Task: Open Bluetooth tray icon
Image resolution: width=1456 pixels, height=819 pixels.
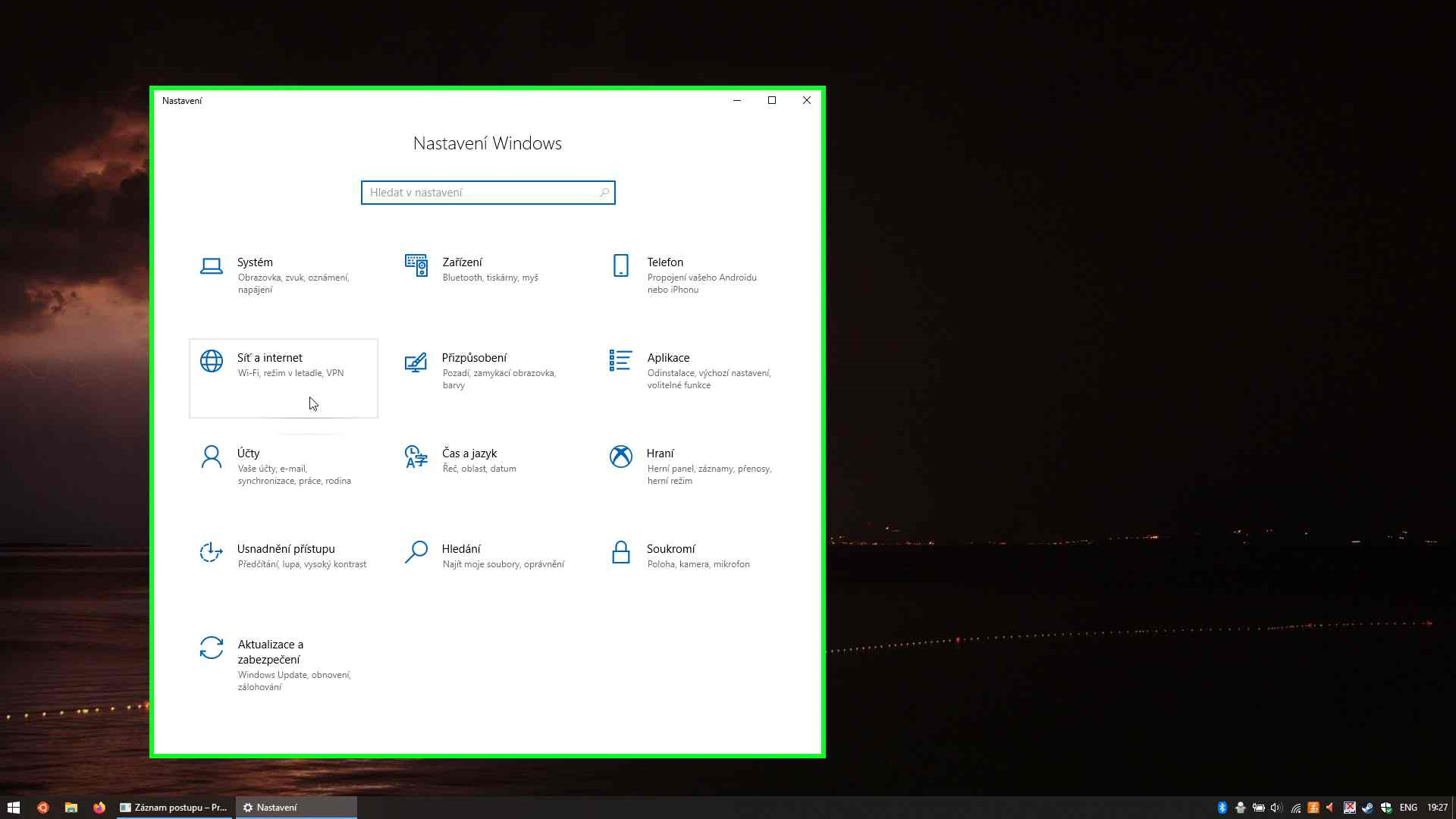Action: pos(1222,808)
